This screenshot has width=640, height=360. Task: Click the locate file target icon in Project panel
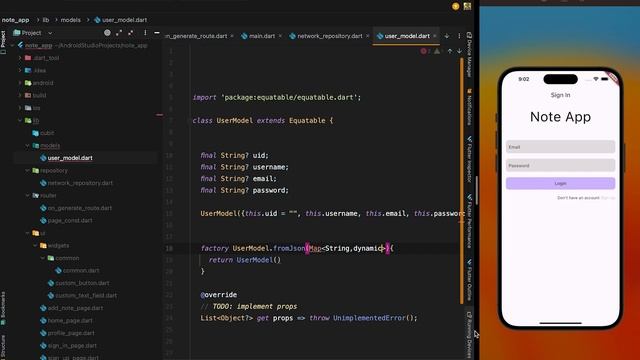[x=107, y=33]
